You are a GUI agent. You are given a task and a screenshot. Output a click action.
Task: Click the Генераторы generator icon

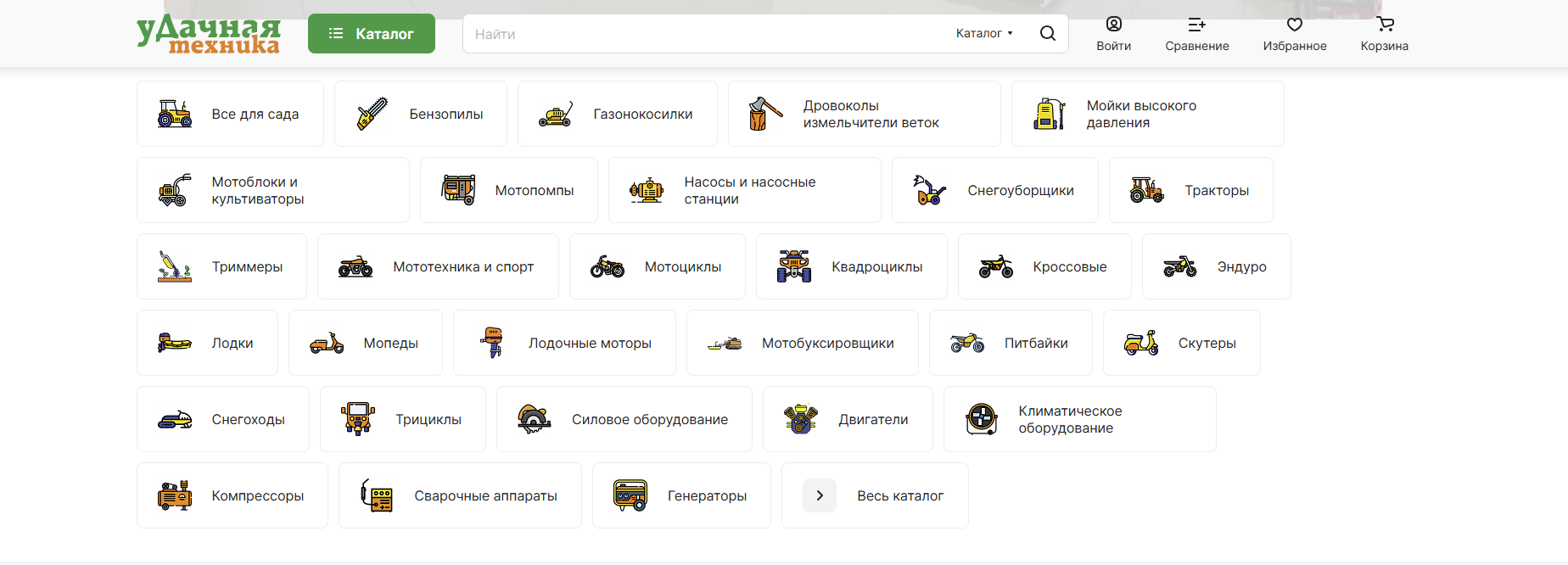click(630, 495)
